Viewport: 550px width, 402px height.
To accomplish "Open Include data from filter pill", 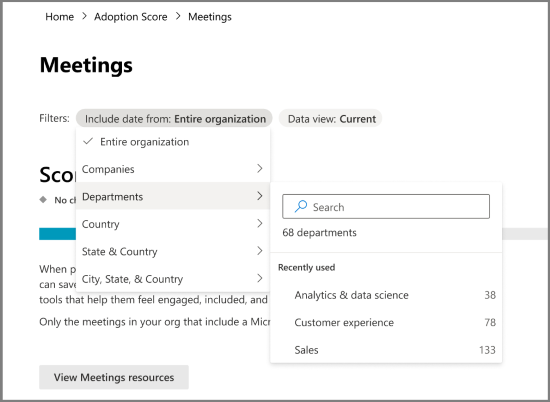I will coord(174,119).
